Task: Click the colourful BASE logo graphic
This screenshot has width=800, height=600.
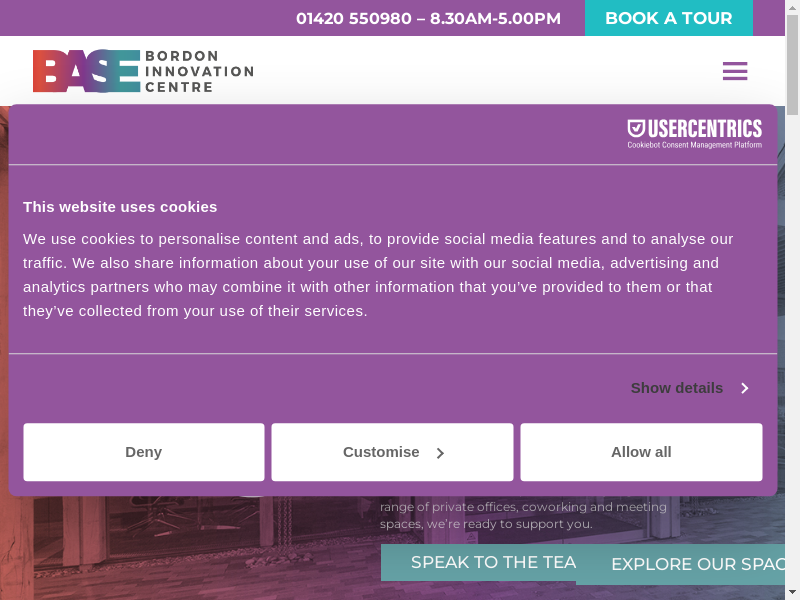Action: (x=86, y=71)
